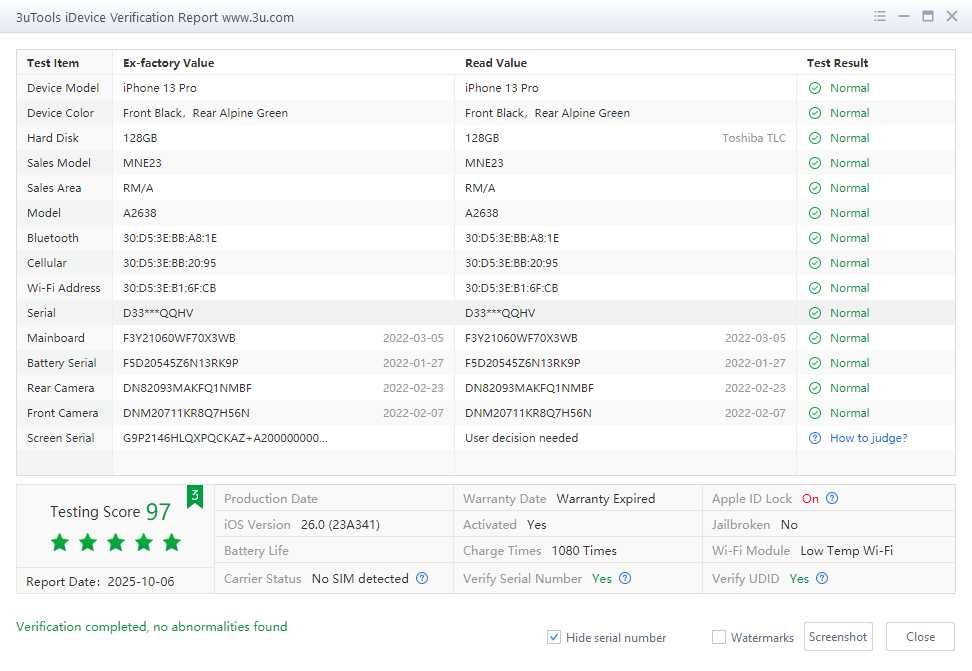972x671 pixels.
Task: Select the Mainboard ex-factory serial F3Y21060WF70X3WB
Action: point(179,338)
